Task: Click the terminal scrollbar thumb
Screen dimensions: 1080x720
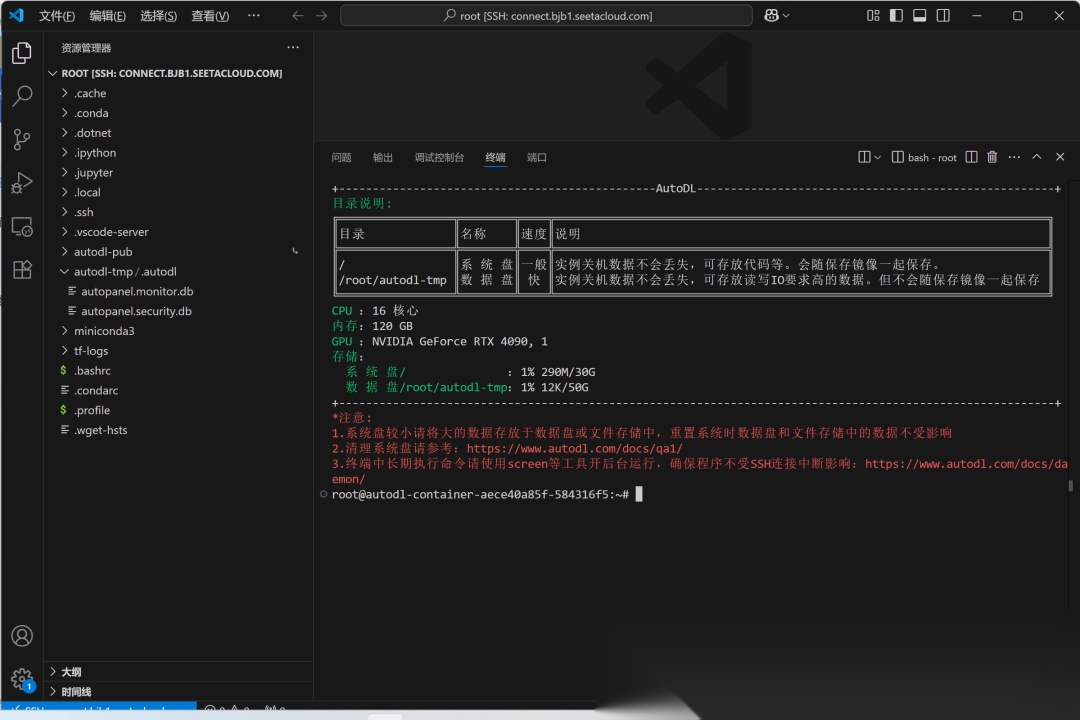Action: coord(1070,486)
